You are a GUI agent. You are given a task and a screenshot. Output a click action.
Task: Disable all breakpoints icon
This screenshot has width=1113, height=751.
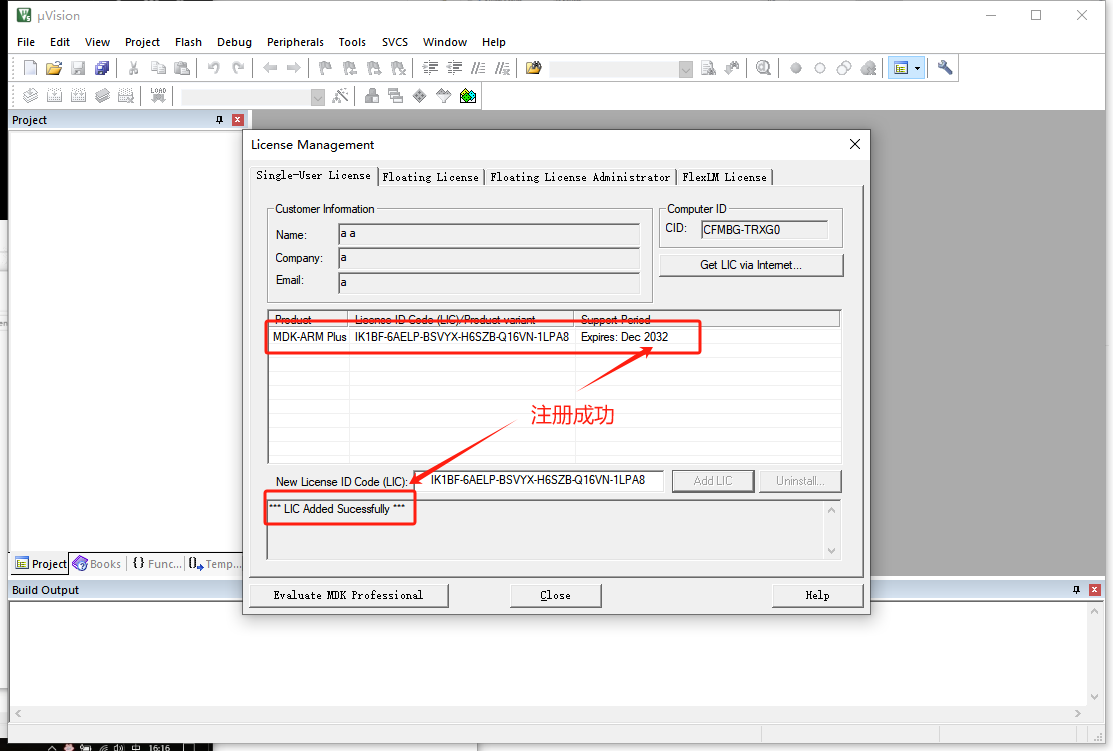click(844, 68)
